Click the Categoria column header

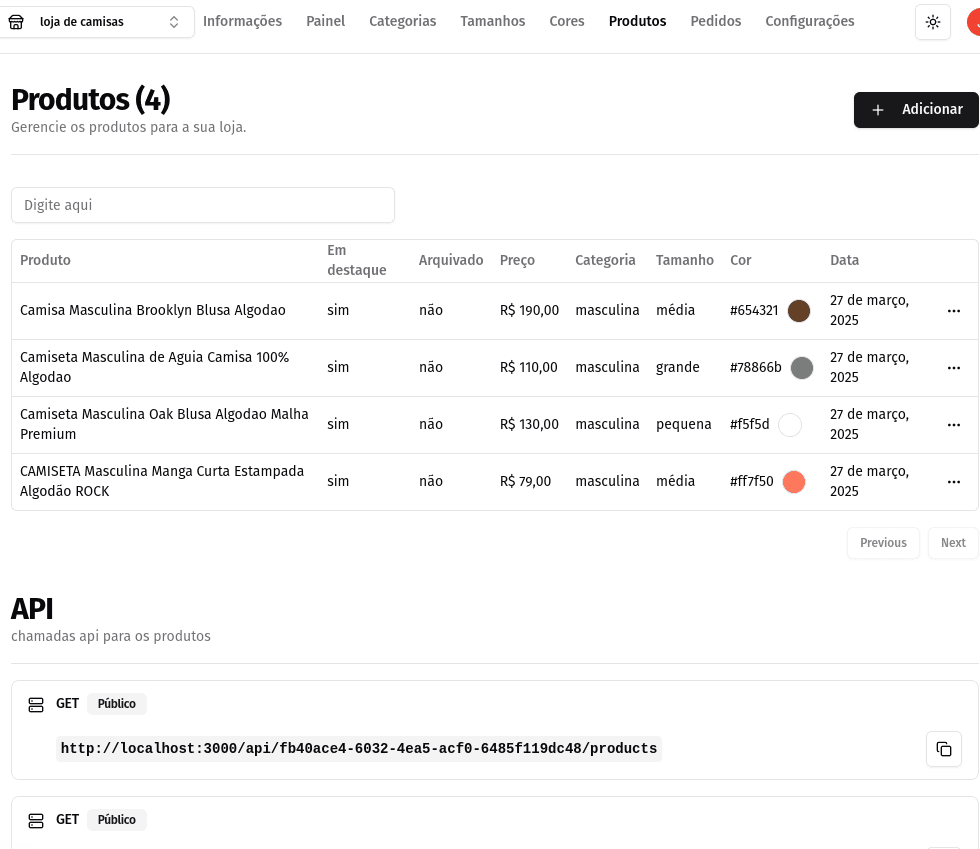pyautogui.click(x=605, y=260)
